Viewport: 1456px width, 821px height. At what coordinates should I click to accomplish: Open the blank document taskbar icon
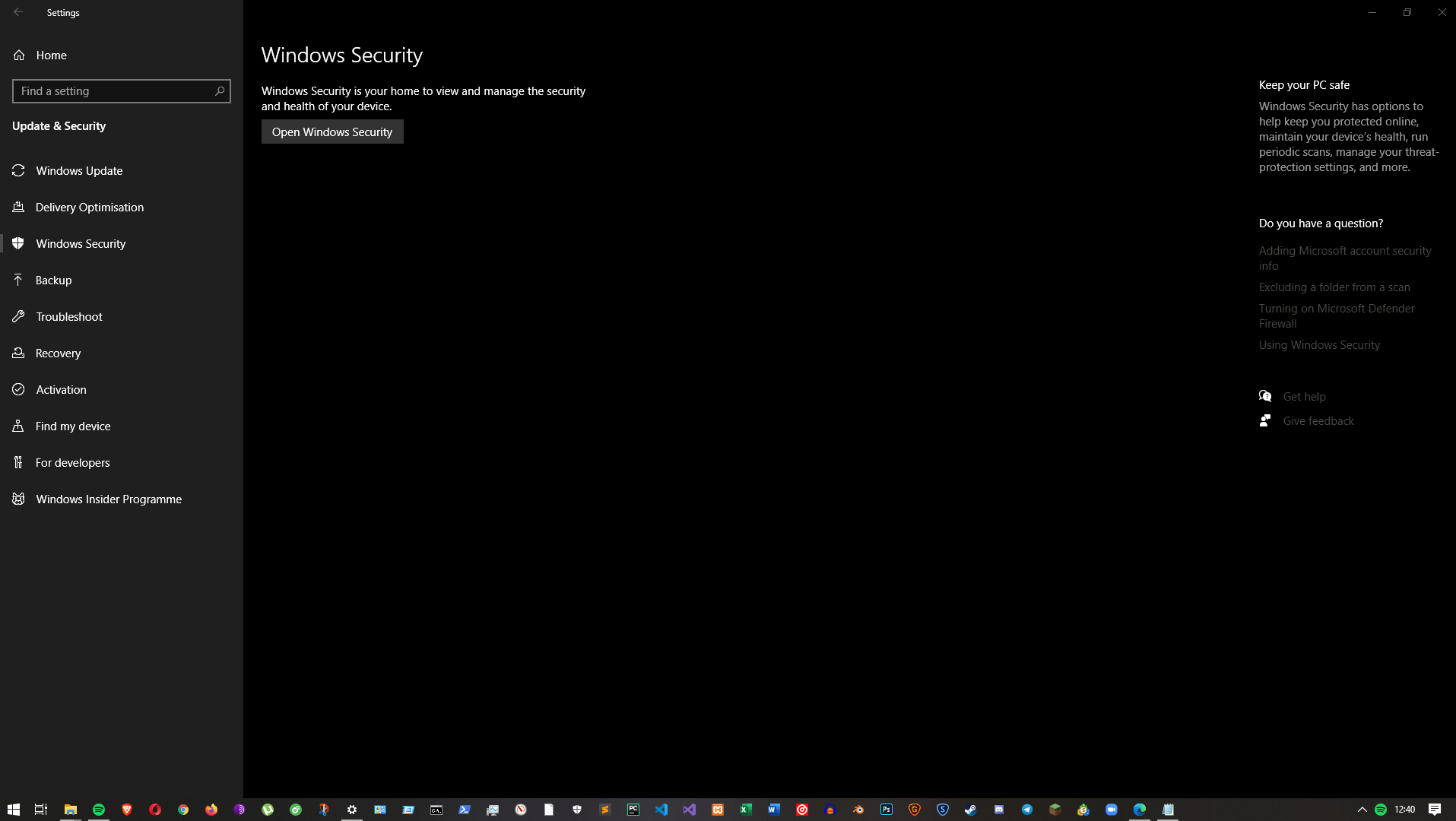click(548, 810)
